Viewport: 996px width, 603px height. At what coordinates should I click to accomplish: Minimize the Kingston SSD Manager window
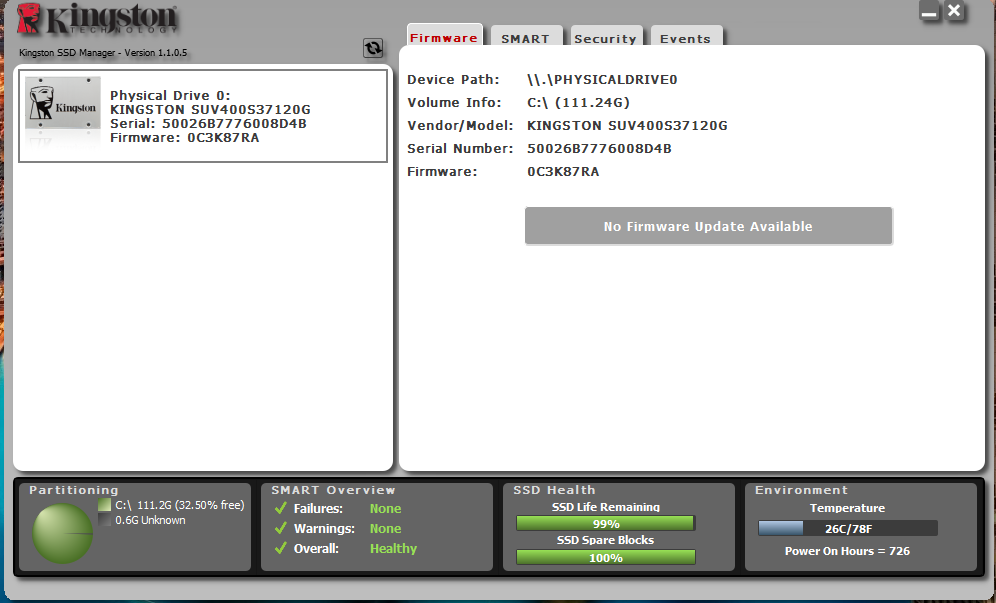tap(929, 11)
